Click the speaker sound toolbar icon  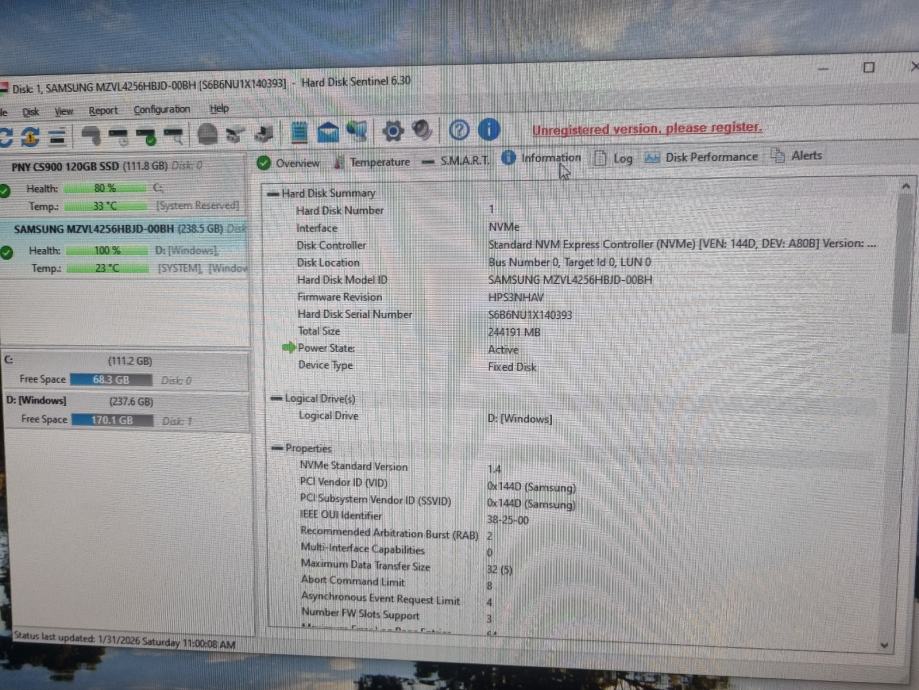tap(422, 130)
